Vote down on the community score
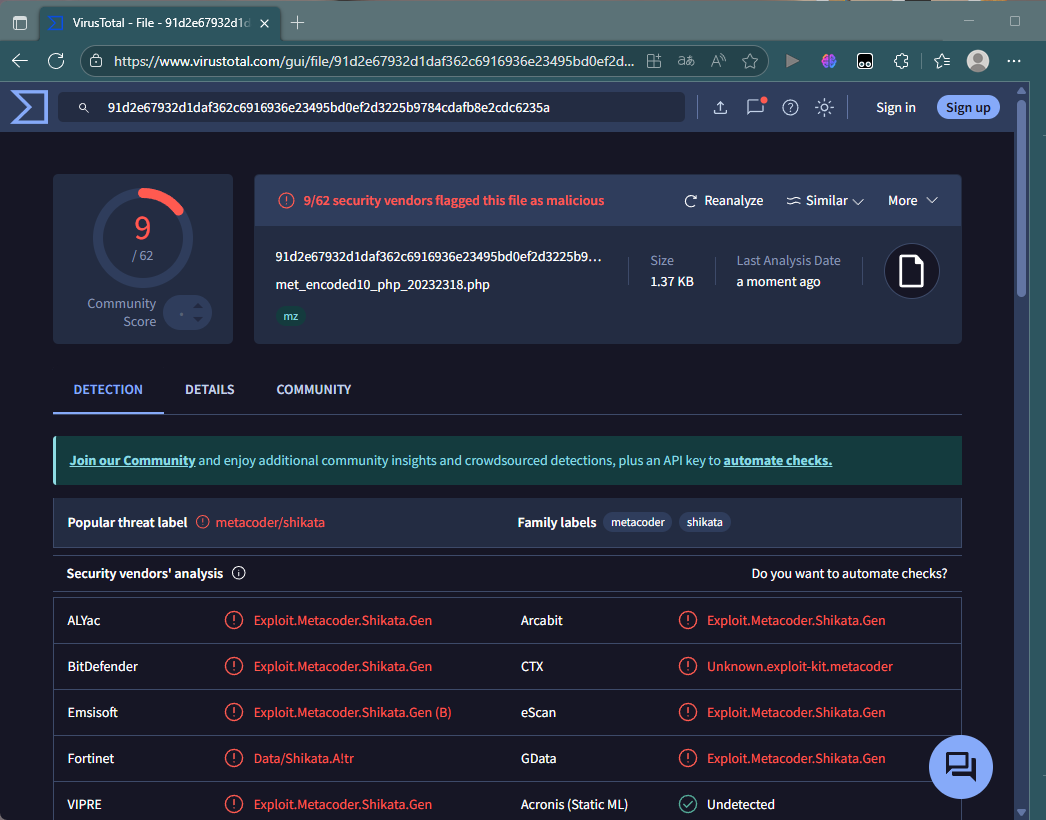Image resolution: width=1046 pixels, height=820 pixels. [x=197, y=319]
